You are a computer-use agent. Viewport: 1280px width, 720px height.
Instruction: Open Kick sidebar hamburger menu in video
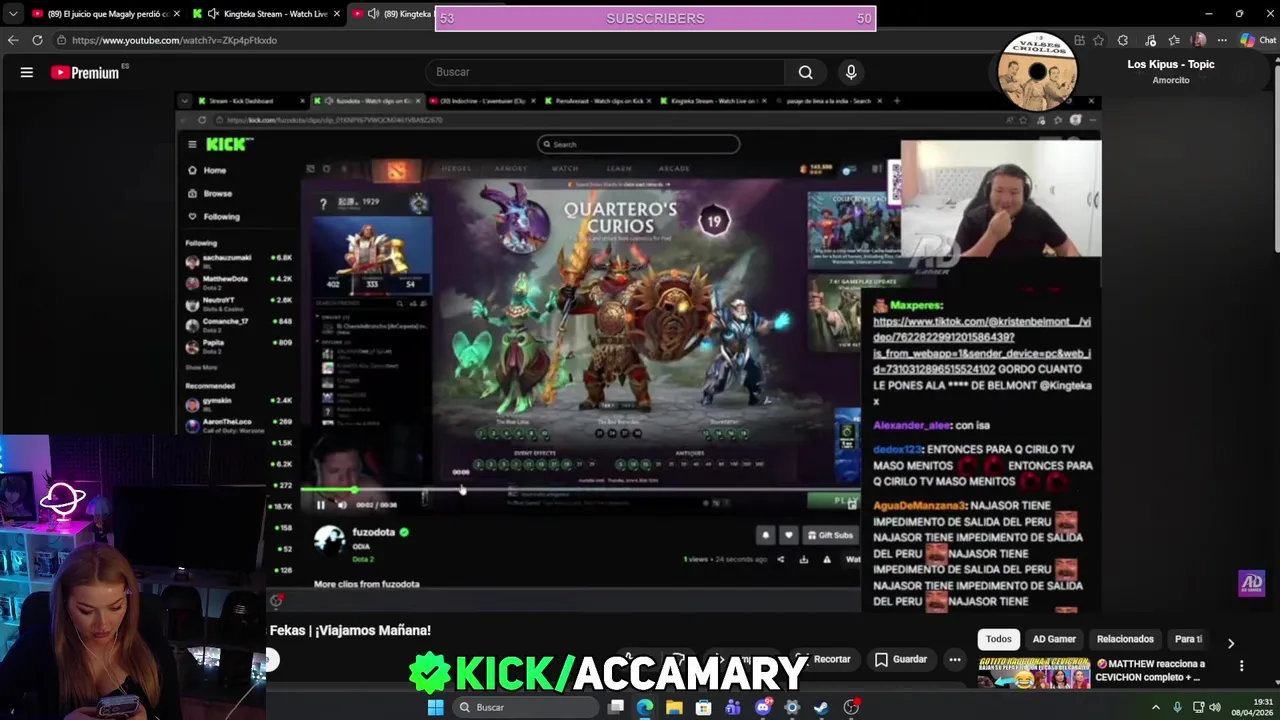(x=192, y=144)
